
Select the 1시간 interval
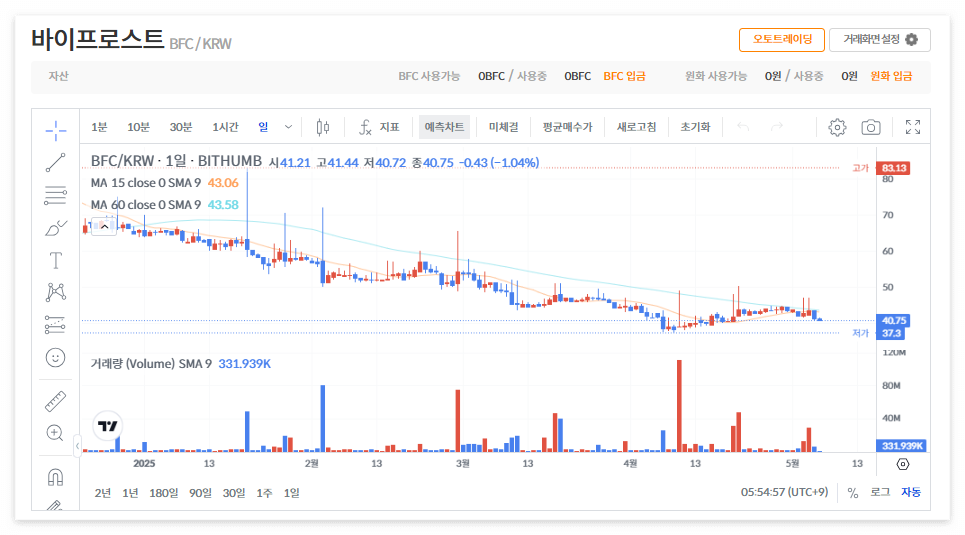pyautogui.click(x=225, y=127)
